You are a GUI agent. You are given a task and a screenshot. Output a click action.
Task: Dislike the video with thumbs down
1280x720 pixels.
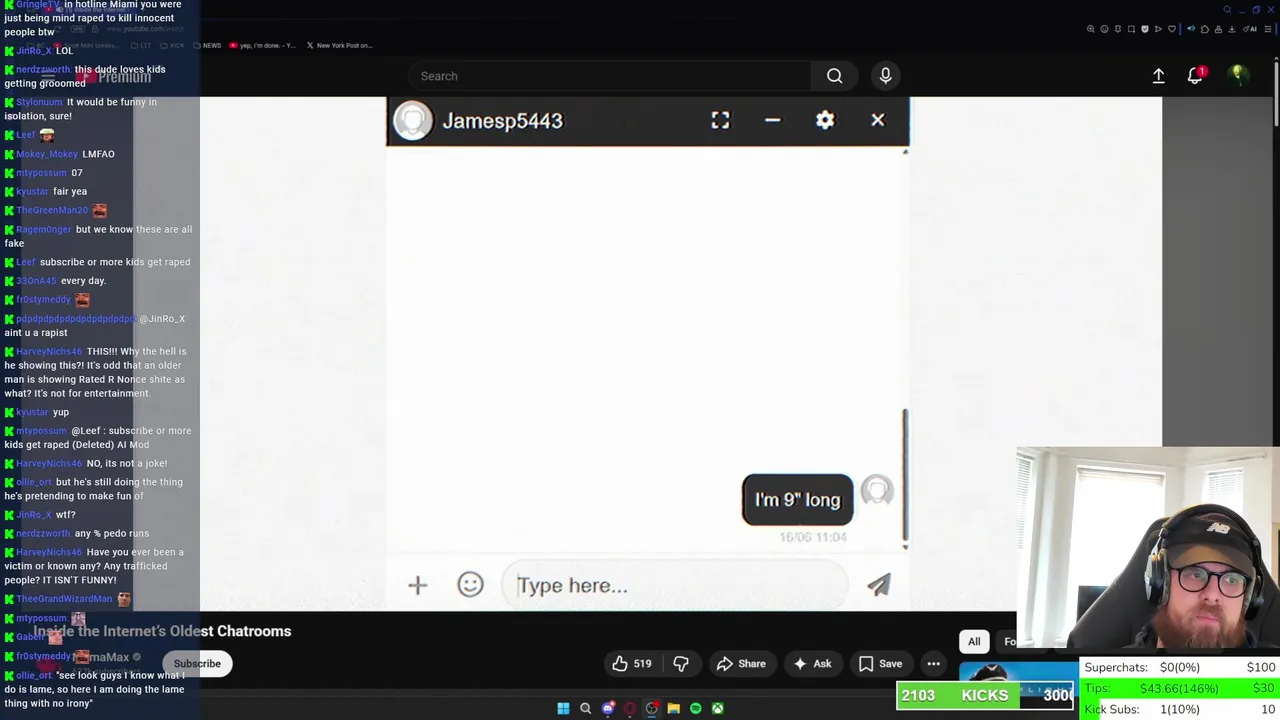tap(681, 664)
